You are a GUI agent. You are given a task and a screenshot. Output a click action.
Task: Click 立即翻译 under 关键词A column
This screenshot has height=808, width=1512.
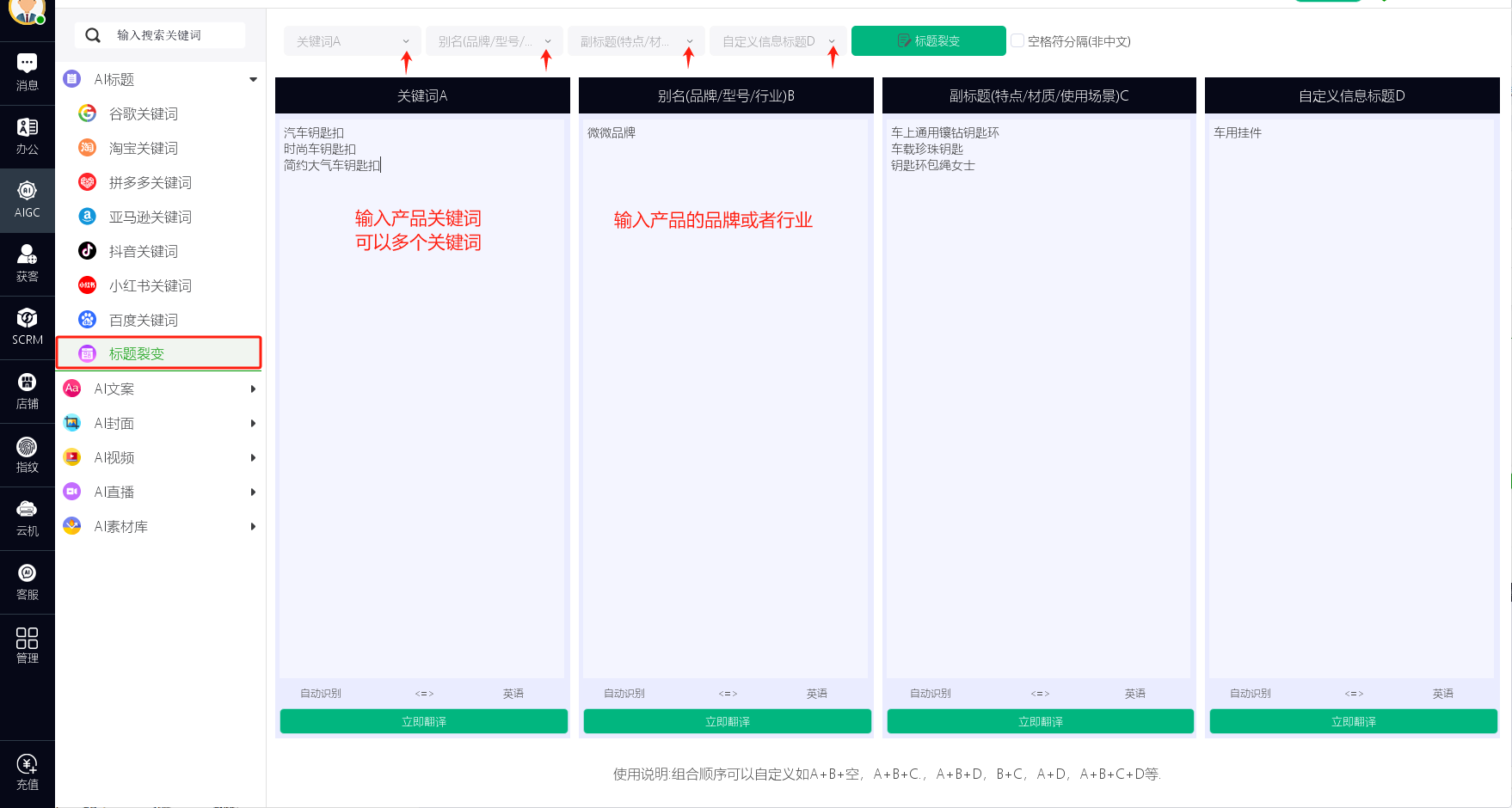pos(424,721)
